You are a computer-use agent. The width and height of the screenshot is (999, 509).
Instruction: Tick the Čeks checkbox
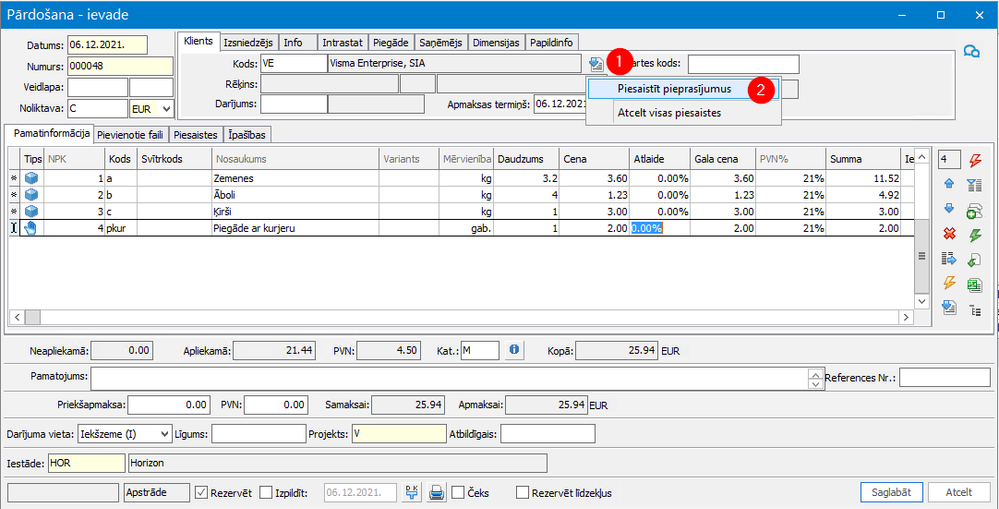pos(457,492)
